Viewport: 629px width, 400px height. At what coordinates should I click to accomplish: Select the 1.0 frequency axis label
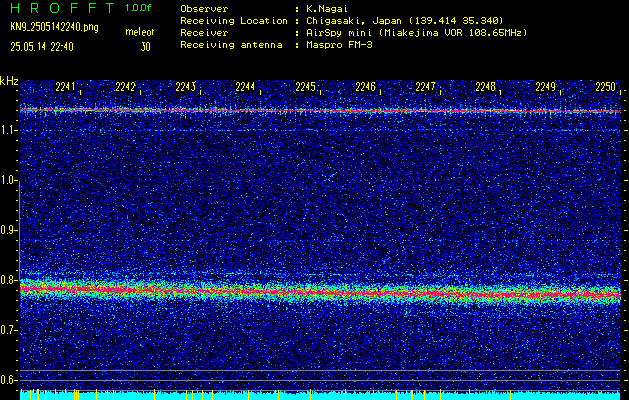click(x=8, y=181)
